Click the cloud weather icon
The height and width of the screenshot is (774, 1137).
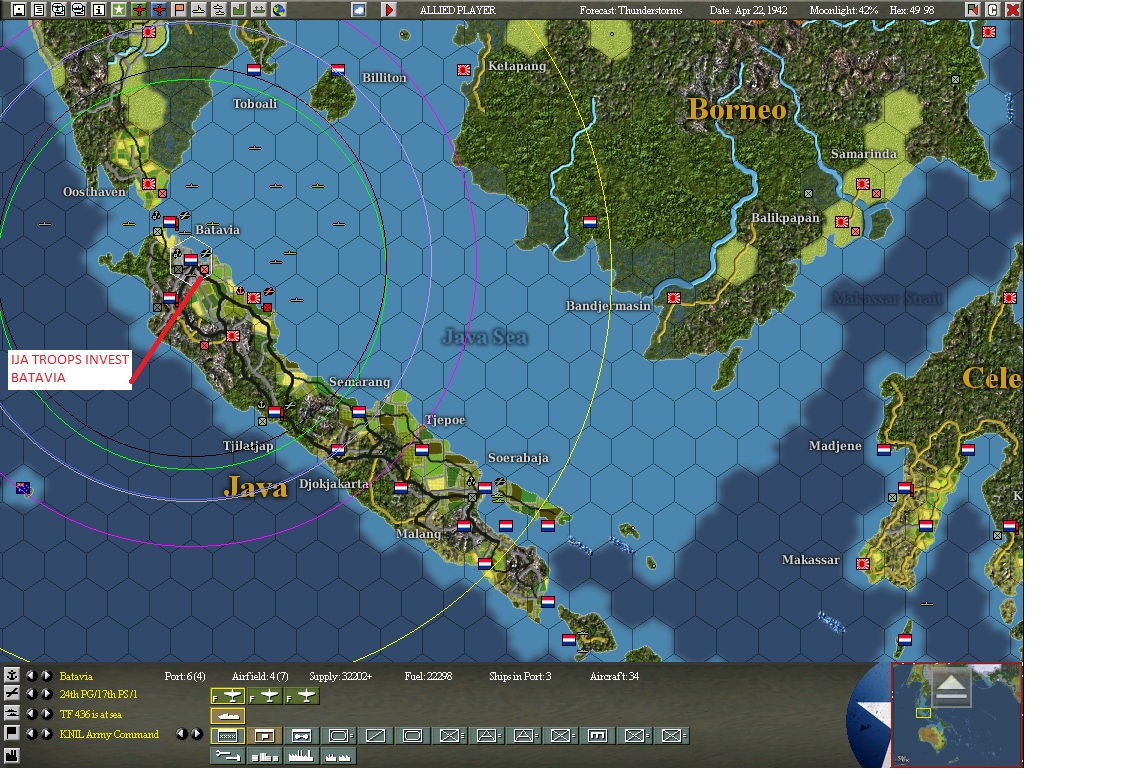[359, 9]
